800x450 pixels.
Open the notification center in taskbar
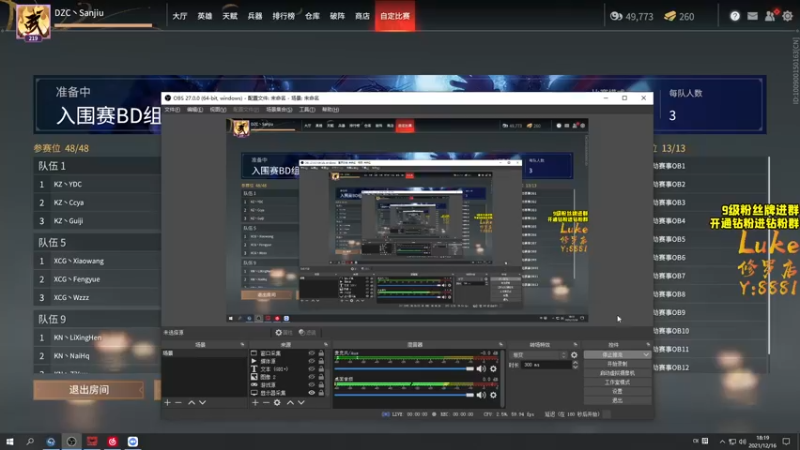[x=786, y=441]
